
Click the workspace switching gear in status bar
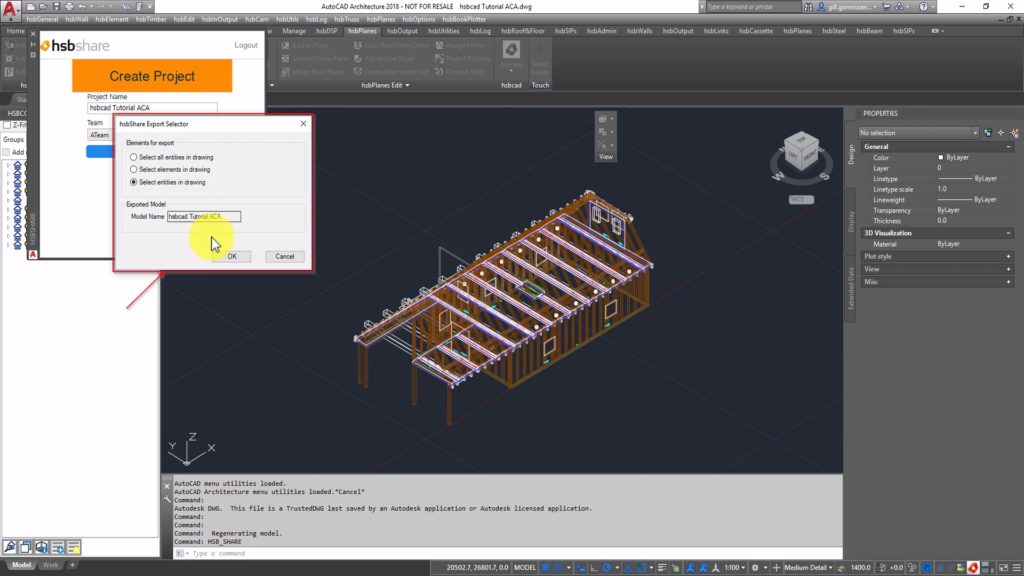click(x=755, y=568)
